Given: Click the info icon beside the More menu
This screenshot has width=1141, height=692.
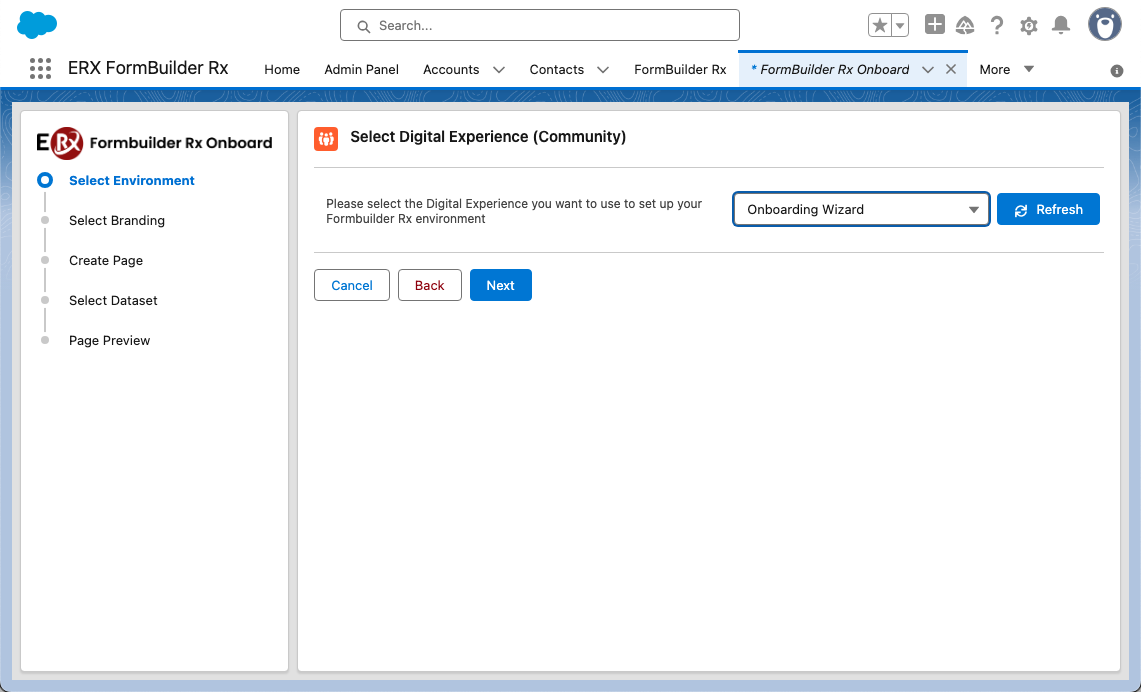Looking at the screenshot, I should [1117, 71].
